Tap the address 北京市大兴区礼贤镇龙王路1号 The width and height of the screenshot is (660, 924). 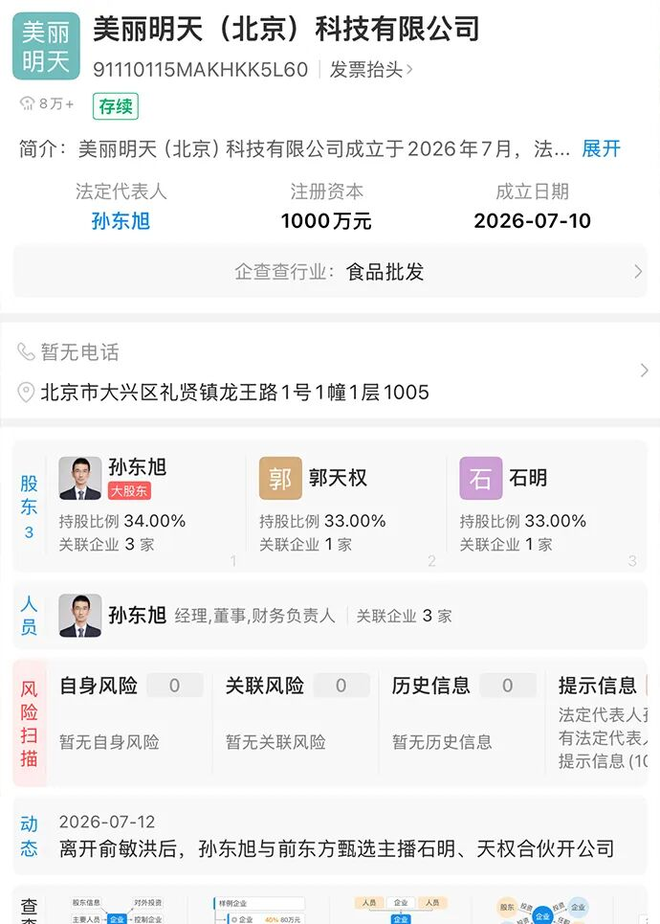pyautogui.click(x=235, y=392)
